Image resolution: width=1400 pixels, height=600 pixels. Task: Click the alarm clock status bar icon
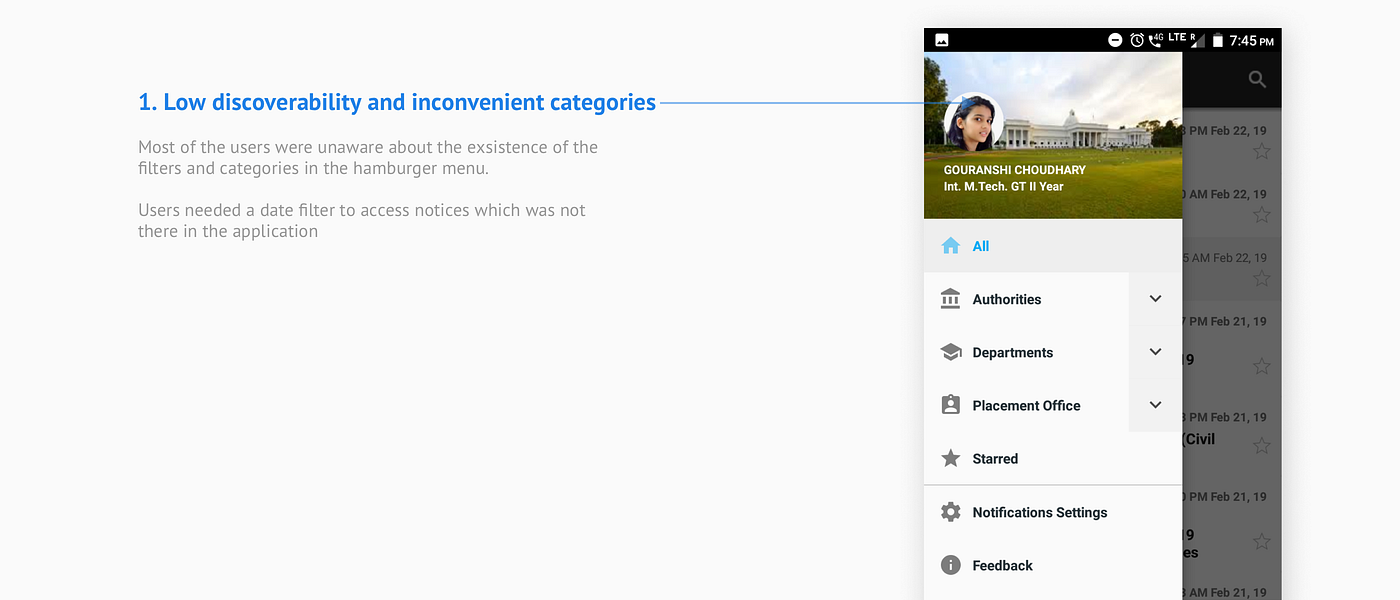1136,39
